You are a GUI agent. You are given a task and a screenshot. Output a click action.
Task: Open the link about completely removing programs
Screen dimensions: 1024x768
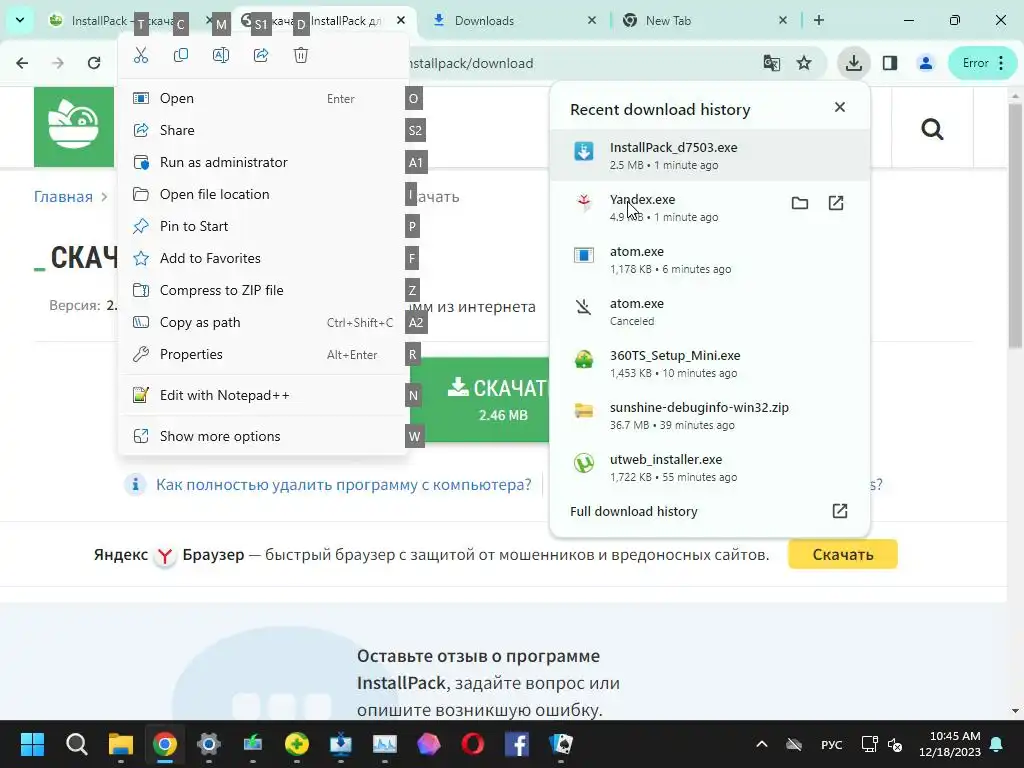point(344,485)
